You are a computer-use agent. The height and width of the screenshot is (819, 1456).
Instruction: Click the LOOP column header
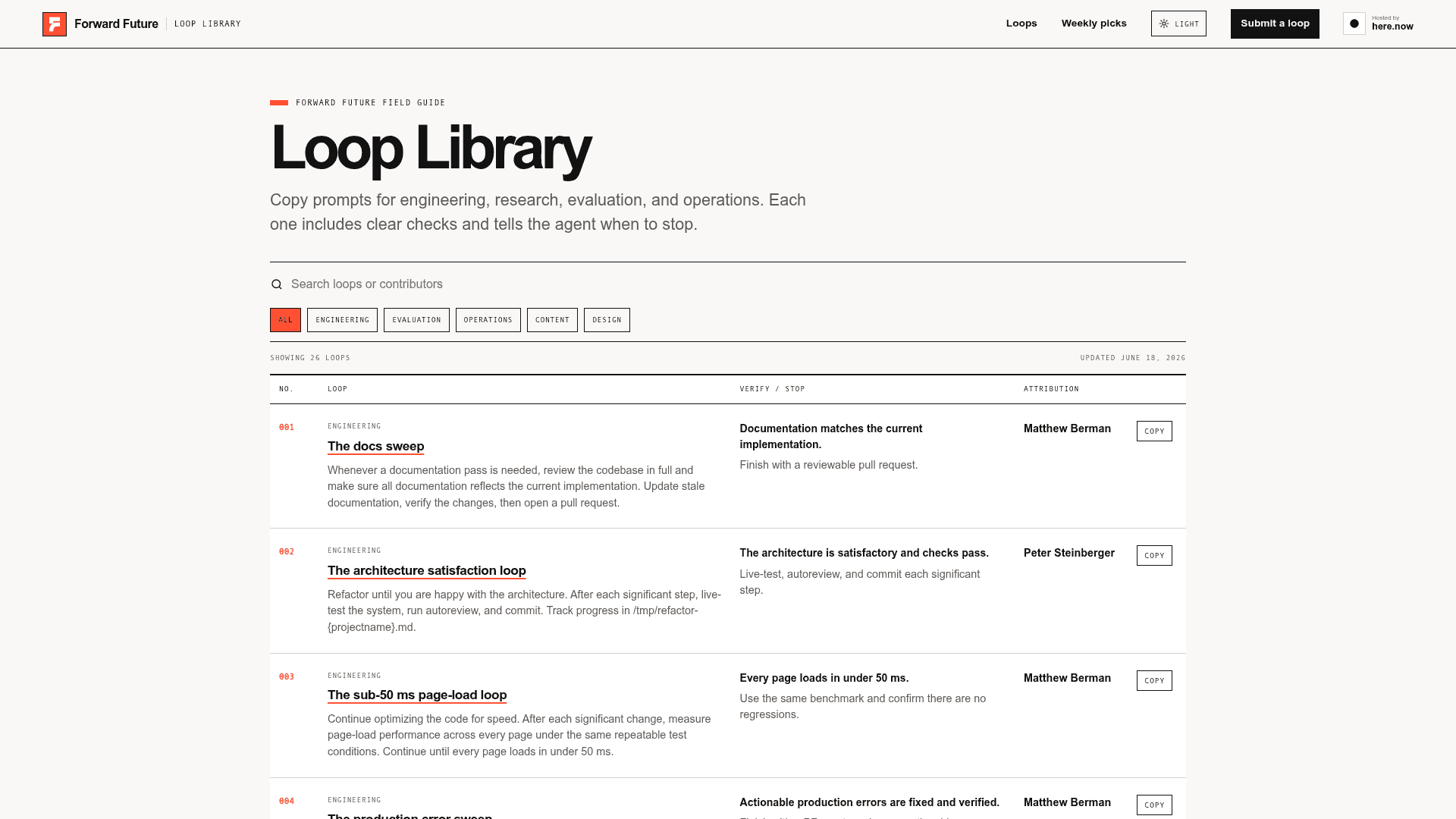pyautogui.click(x=337, y=389)
